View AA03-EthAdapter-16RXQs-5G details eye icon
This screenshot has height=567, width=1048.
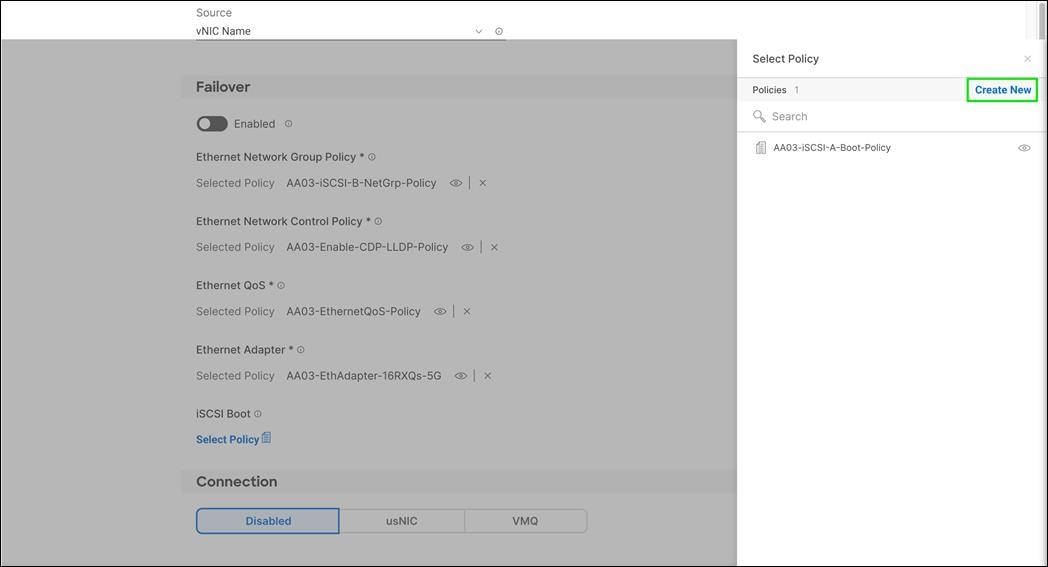pyautogui.click(x=461, y=376)
